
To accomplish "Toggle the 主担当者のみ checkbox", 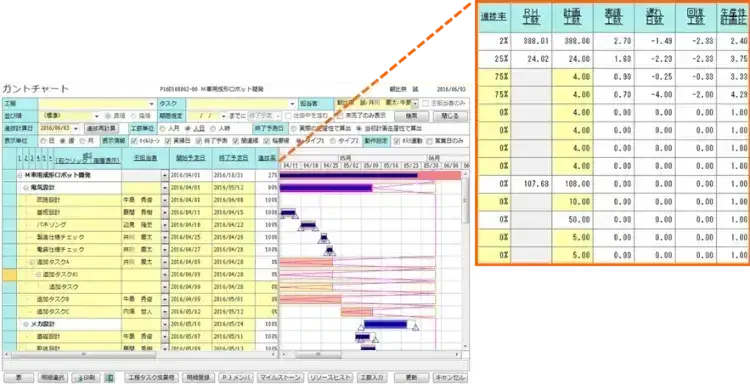I will (x=425, y=103).
